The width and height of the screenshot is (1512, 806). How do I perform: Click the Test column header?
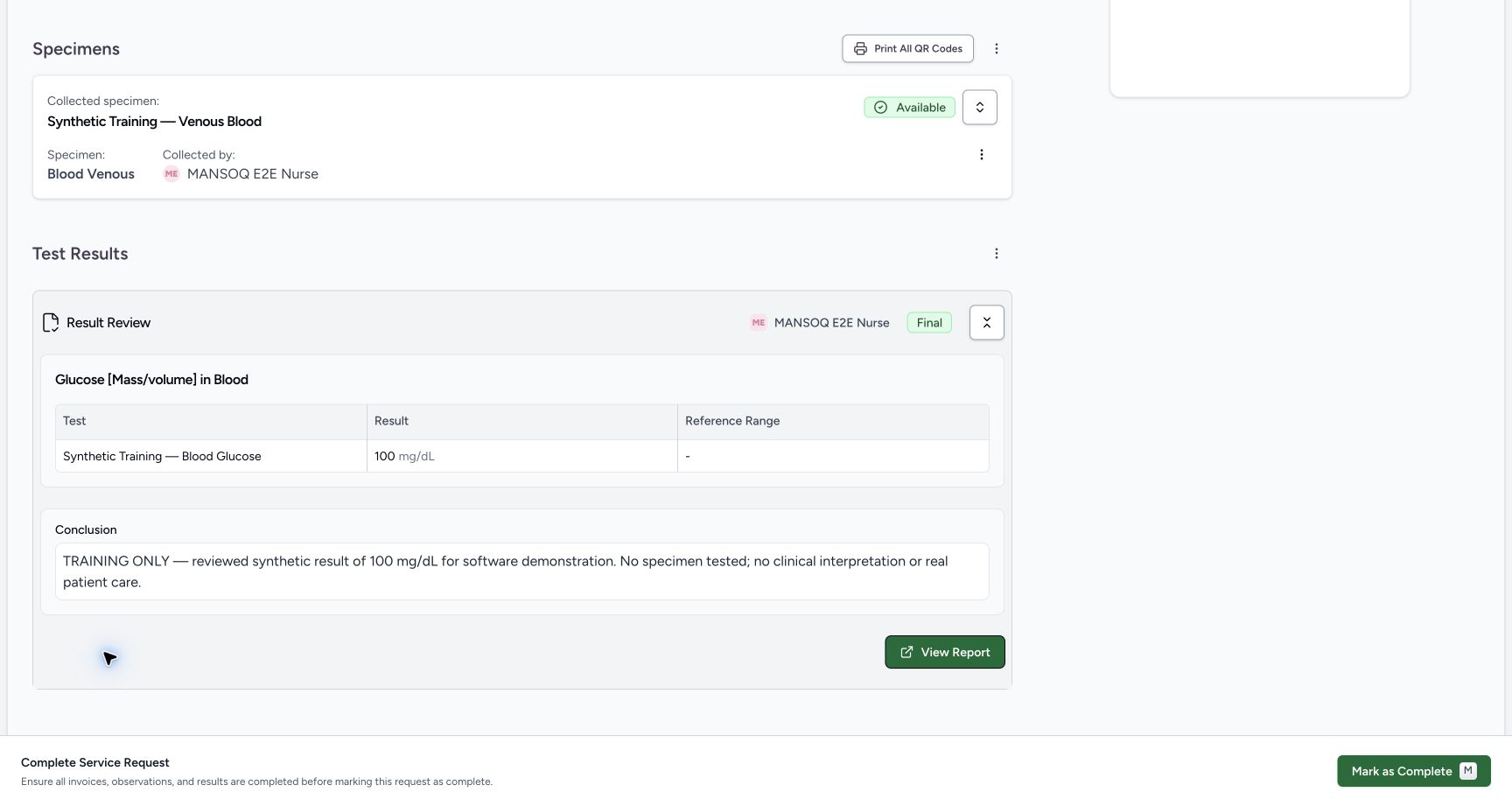pyautogui.click(x=211, y=422)
